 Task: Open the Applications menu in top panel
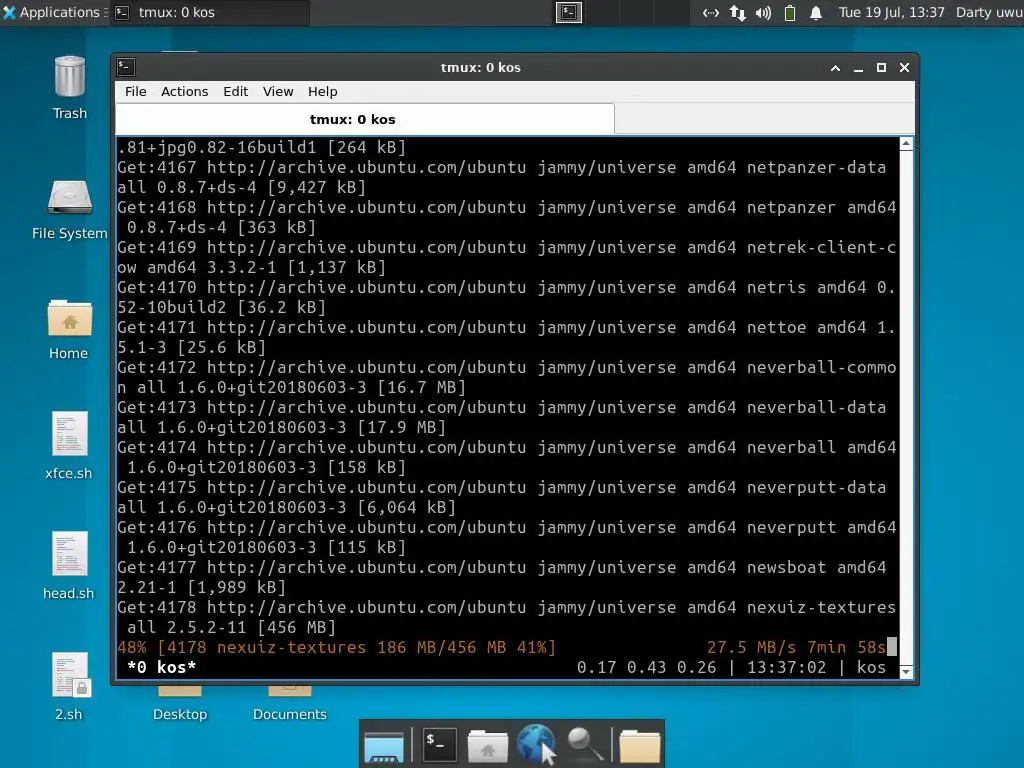[x=52, y=12]
